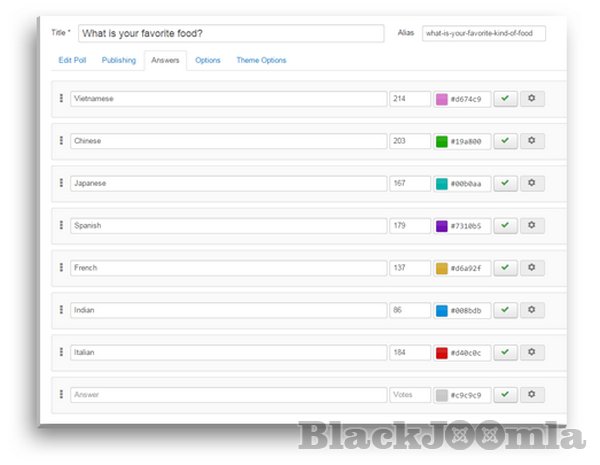Switch to the Edit Poll tab

(x=72, y=61)
